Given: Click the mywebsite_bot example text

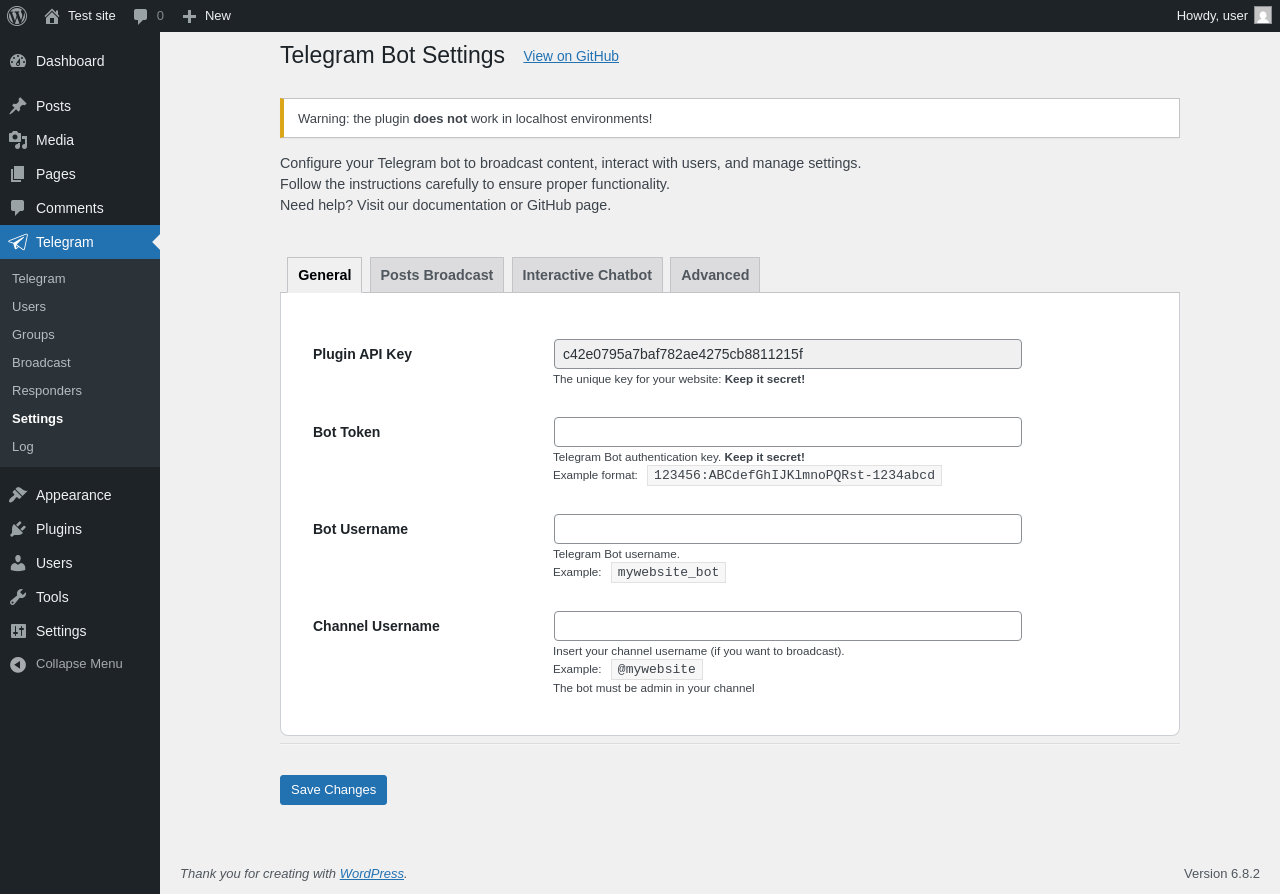Looking at the screenshot, I should coord(668,572).
